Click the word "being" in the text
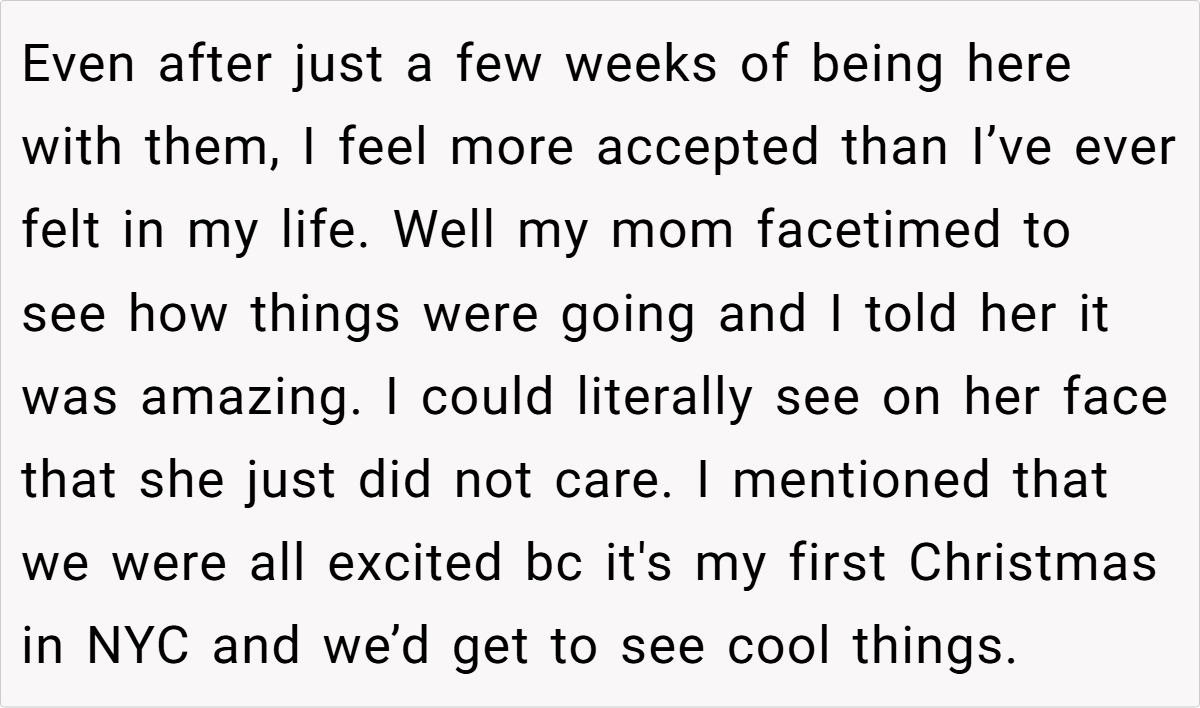 (875, 65)
